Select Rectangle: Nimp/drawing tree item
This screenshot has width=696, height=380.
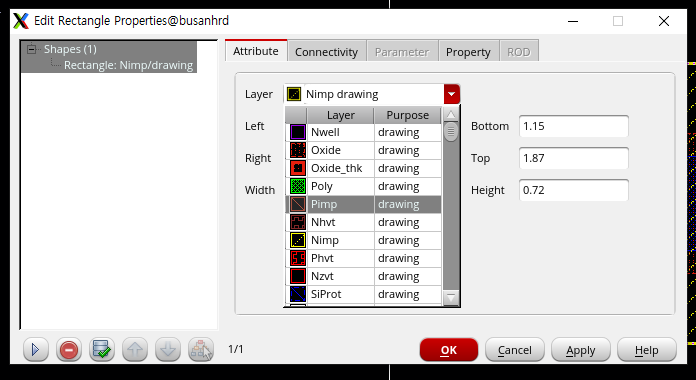coord(128,65)
